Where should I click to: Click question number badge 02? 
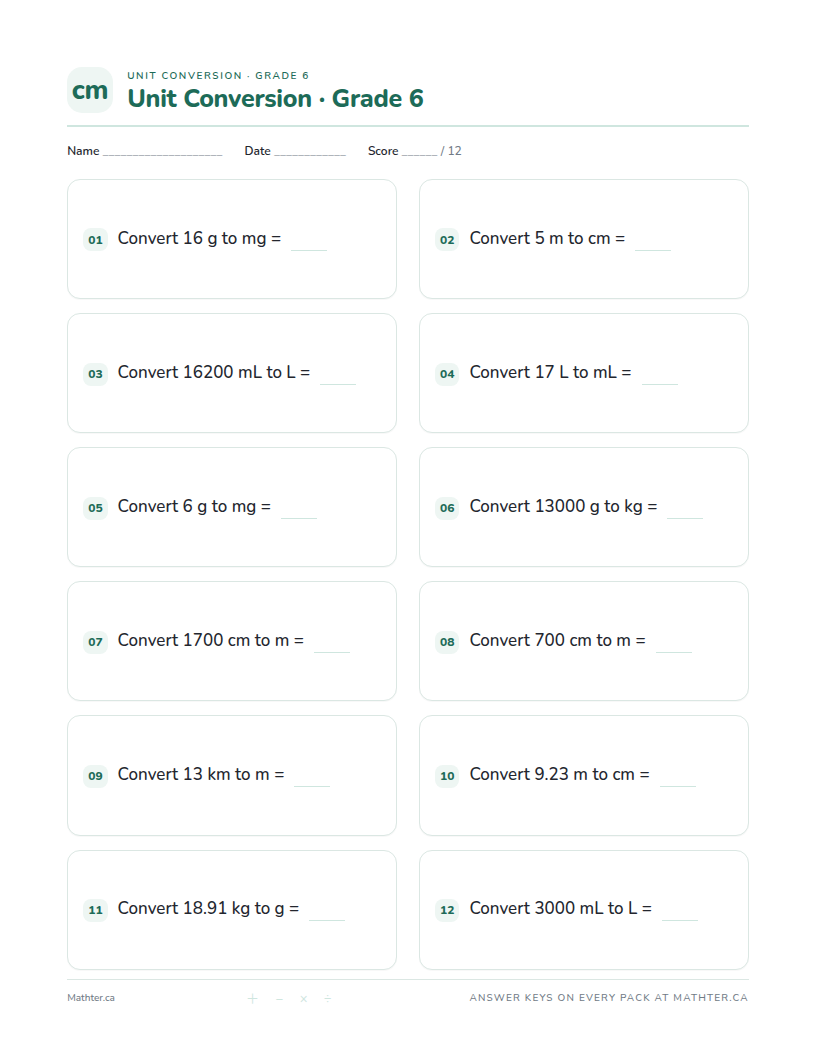[447, 239]
